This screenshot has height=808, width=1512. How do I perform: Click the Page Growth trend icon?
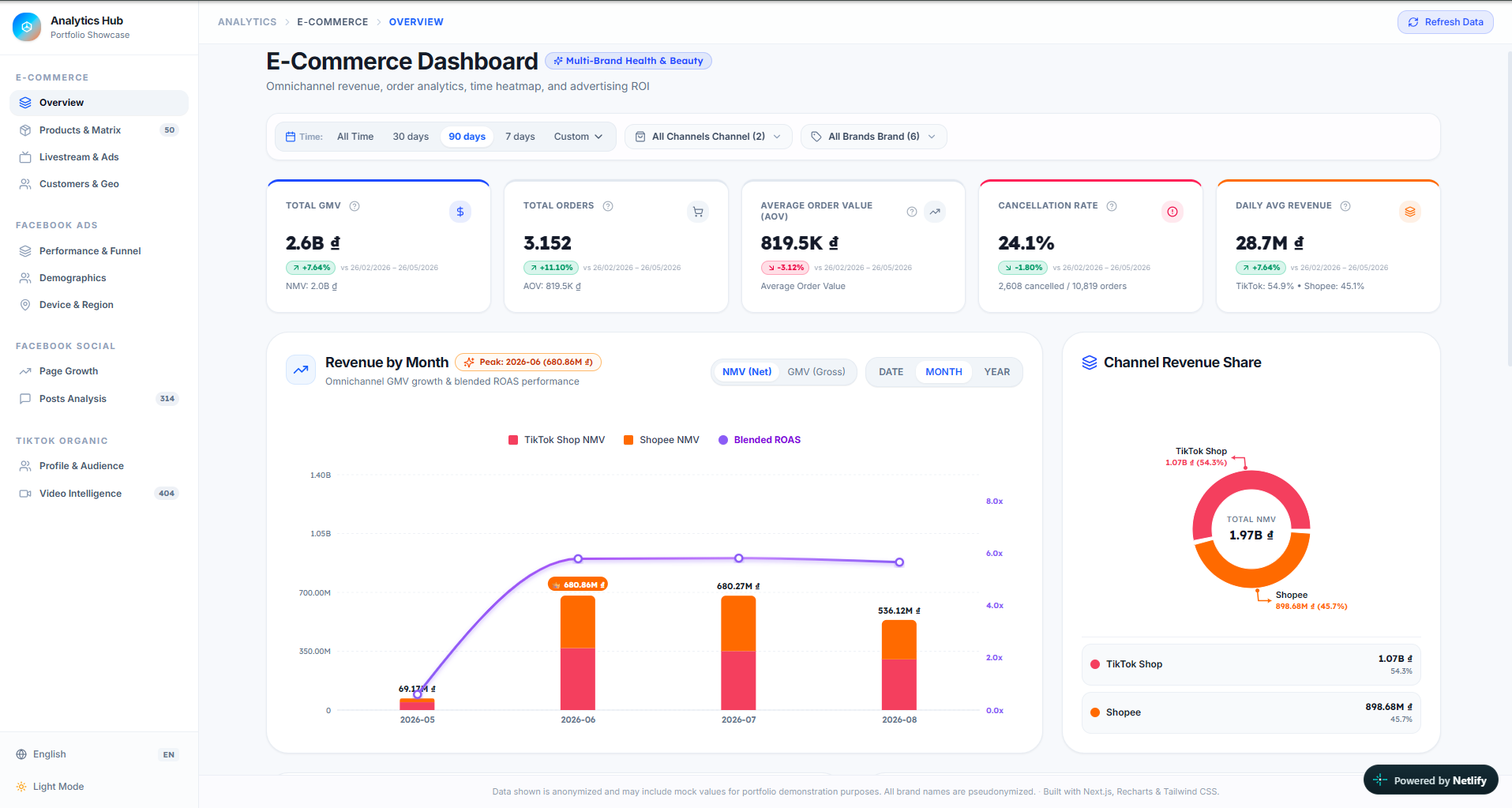pos(25,371)
